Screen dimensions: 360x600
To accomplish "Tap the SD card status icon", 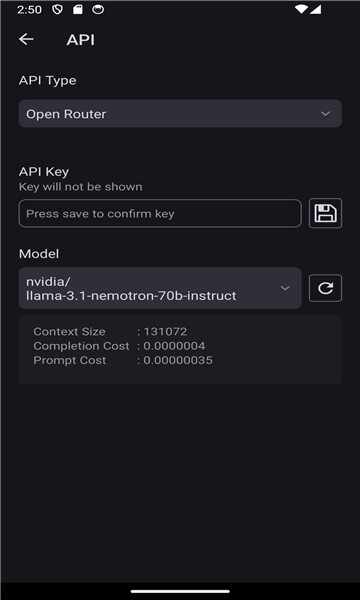I will pyautogui.click(x=78, y=10).
